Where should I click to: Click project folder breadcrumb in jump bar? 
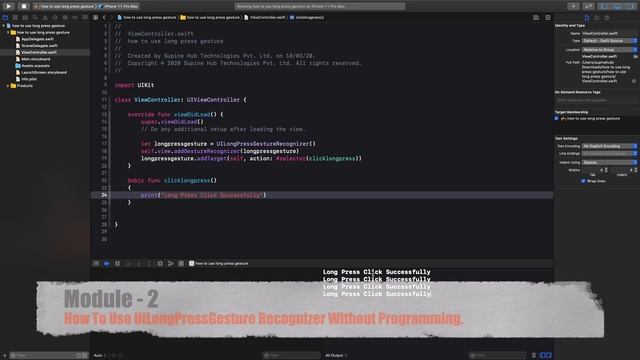coord(210,18)
